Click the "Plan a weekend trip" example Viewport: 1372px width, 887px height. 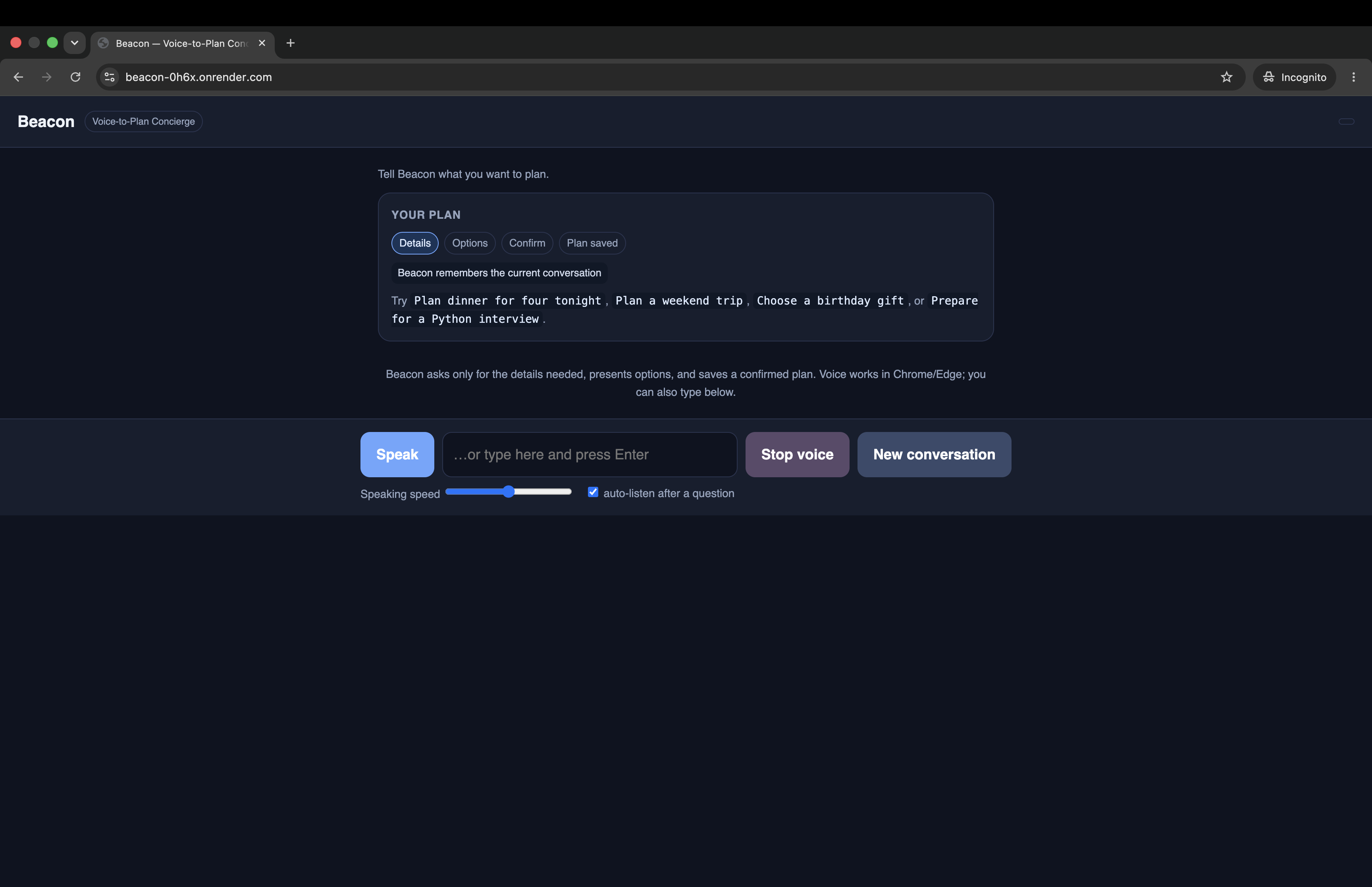(x=679, y=301)
